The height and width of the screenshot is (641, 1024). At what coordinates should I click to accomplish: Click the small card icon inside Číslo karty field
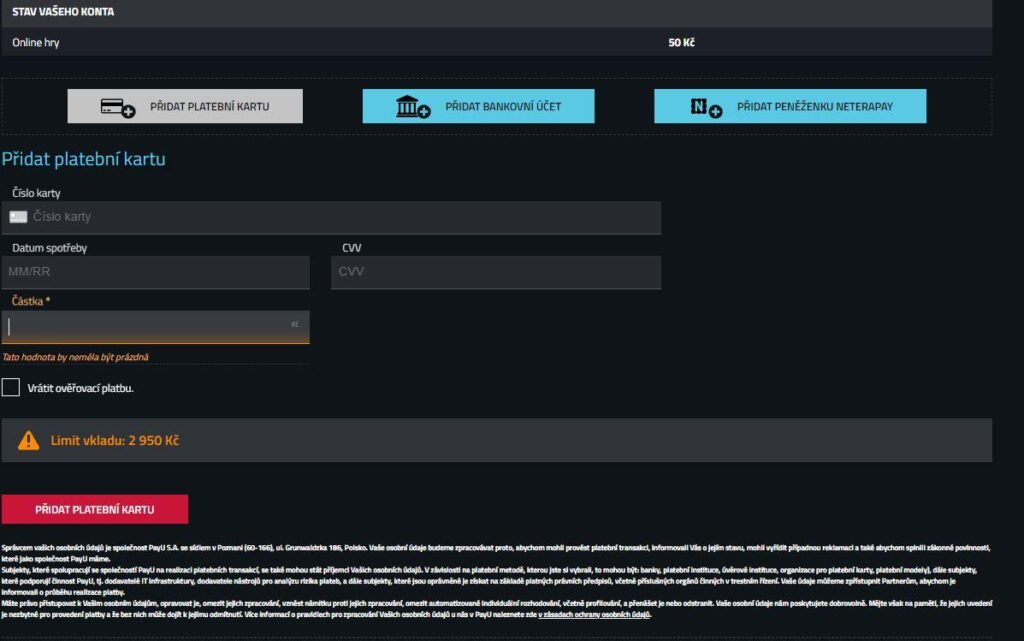point(18,217)
